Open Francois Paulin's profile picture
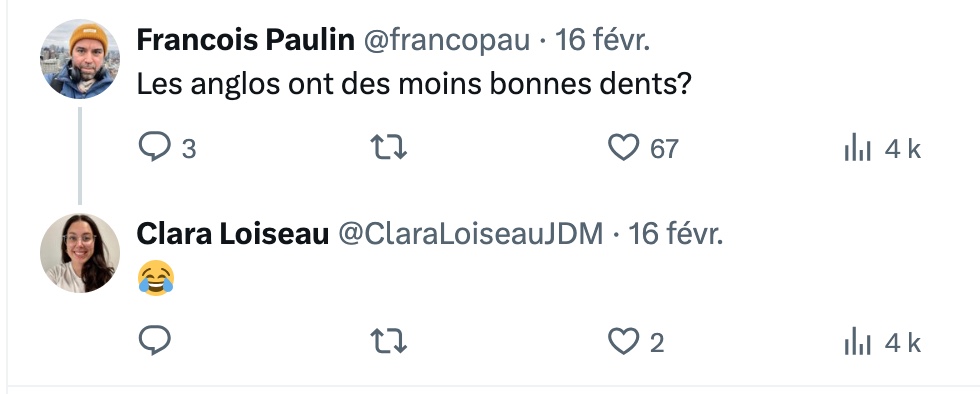Viewport: 980px width, 394px height. click(x=79, y=59)
